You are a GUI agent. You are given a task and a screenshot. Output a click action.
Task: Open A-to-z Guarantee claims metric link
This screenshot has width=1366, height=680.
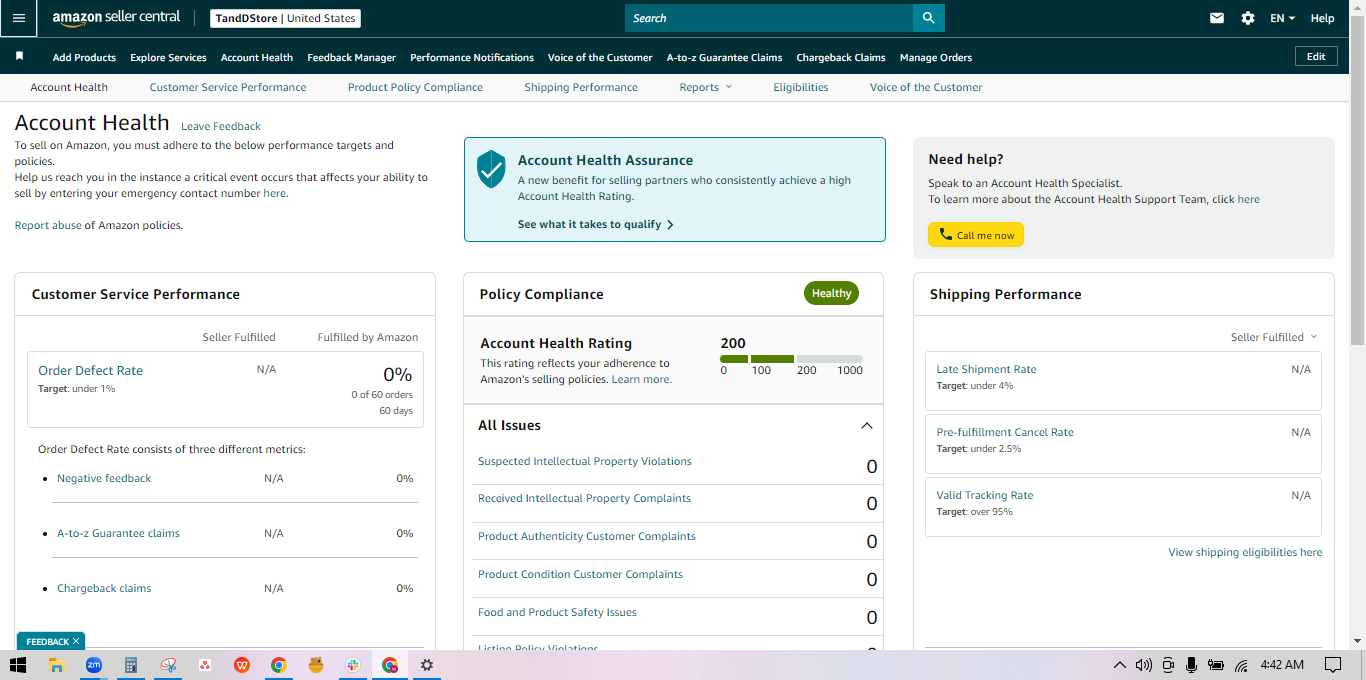point(118,533)
